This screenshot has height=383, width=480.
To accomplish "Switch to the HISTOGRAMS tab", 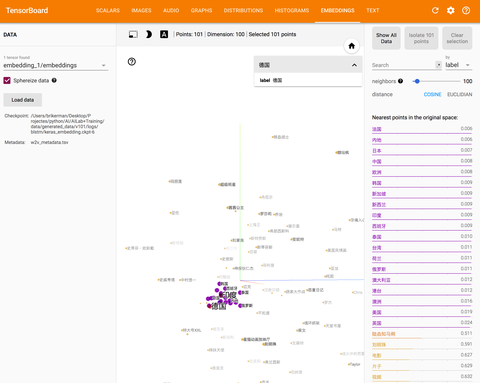I will tap(292, 10).
